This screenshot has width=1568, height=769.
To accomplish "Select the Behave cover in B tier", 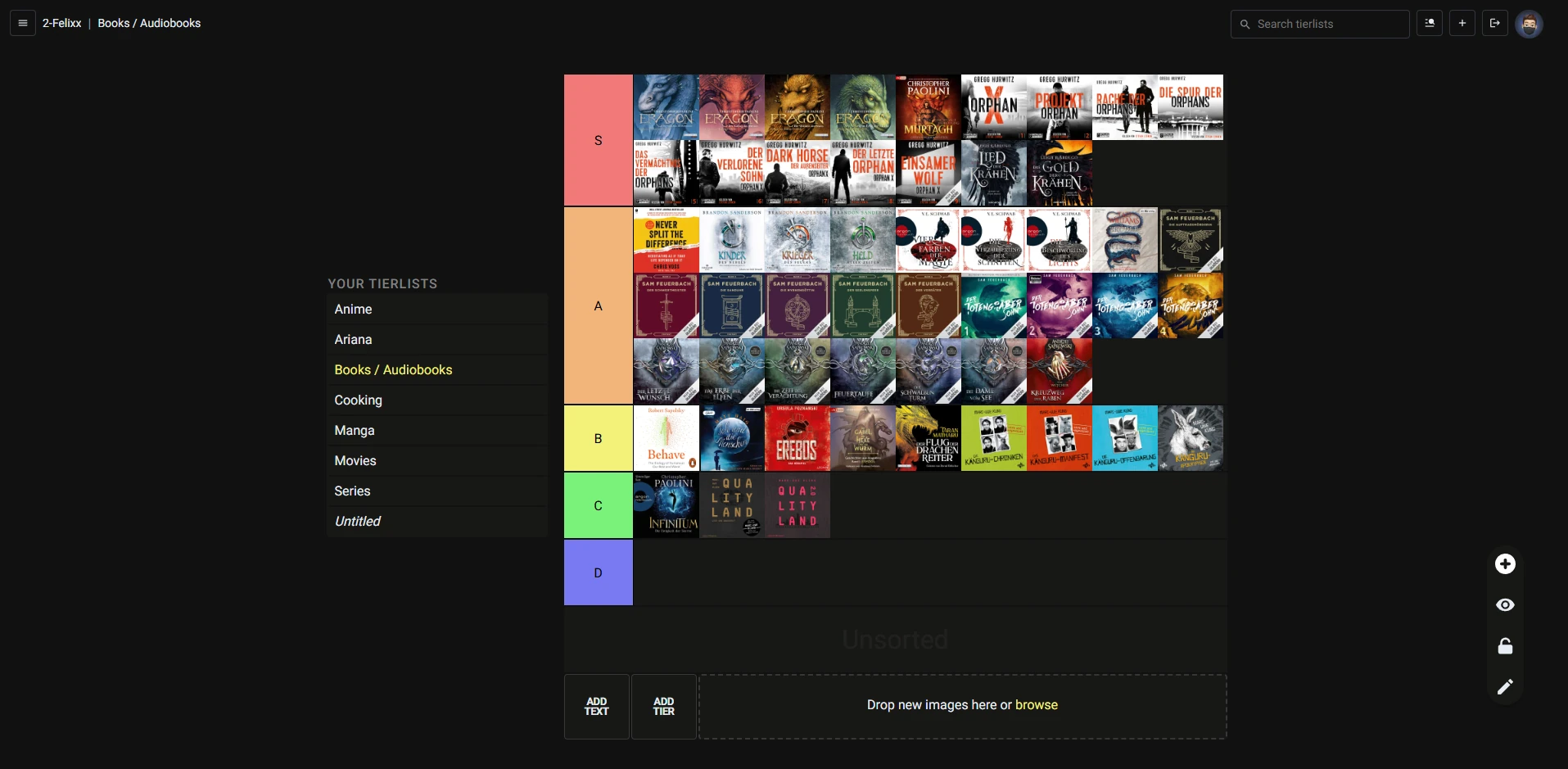I will click(x=667, y=438).
